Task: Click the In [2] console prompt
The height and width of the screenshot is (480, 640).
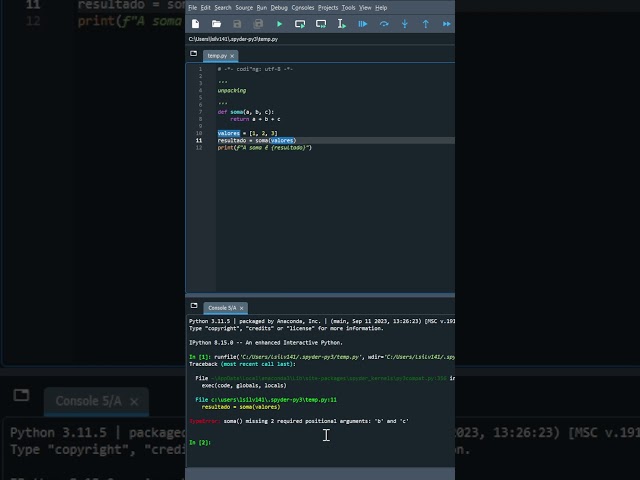Action: pos(200,442)
